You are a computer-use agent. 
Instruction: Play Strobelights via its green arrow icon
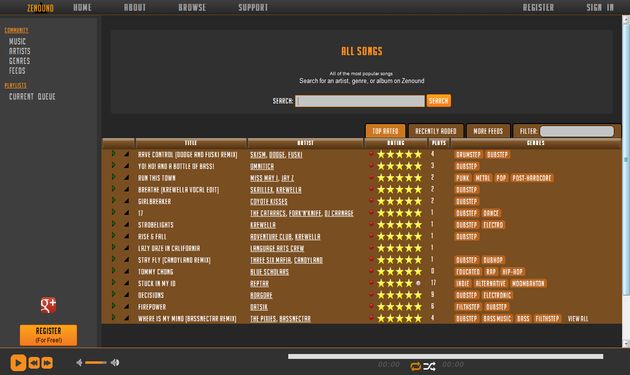pyautogui.click(x=113, y=224)
